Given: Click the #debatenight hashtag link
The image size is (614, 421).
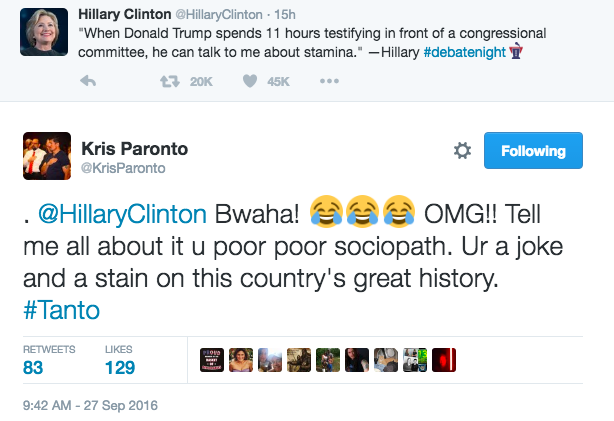Looking at the screenshot, I should [465, 52].
